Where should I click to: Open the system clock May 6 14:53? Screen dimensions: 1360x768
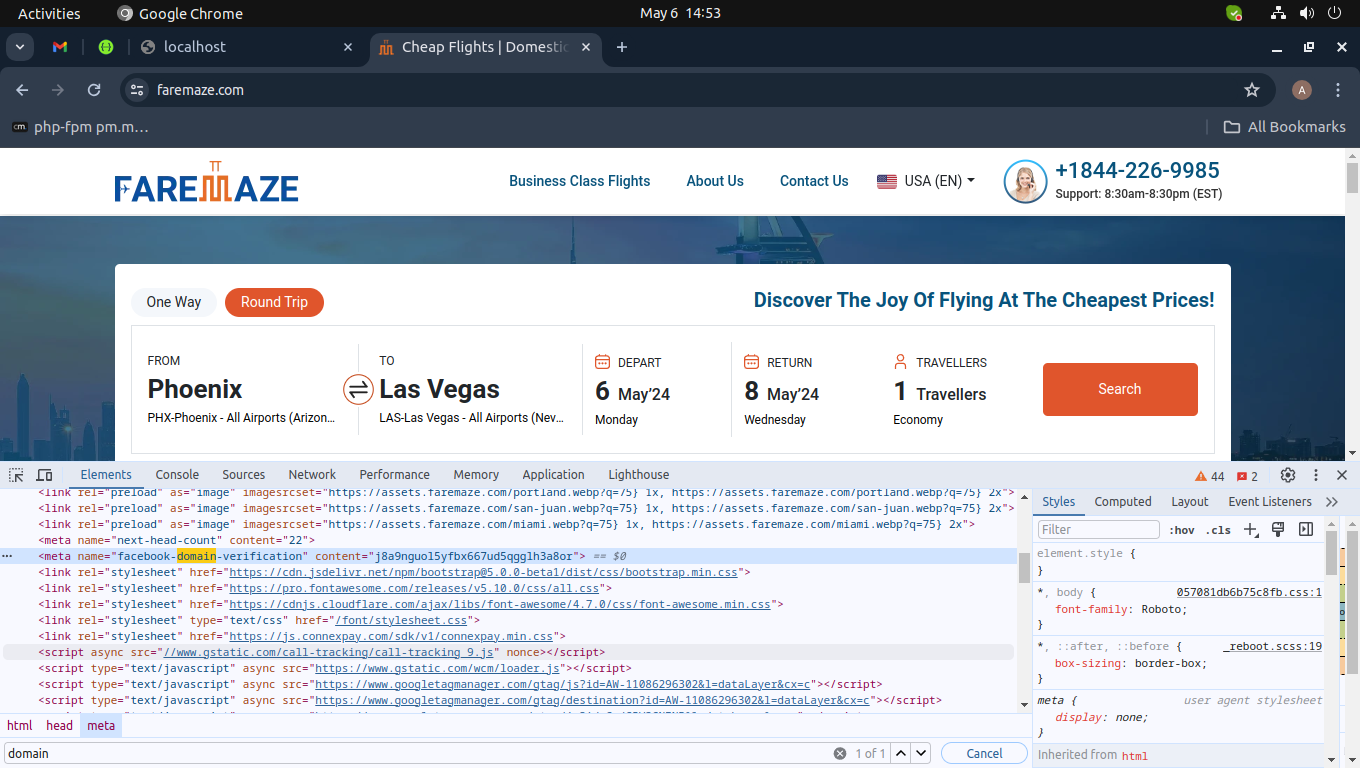(x=680, y=13)
